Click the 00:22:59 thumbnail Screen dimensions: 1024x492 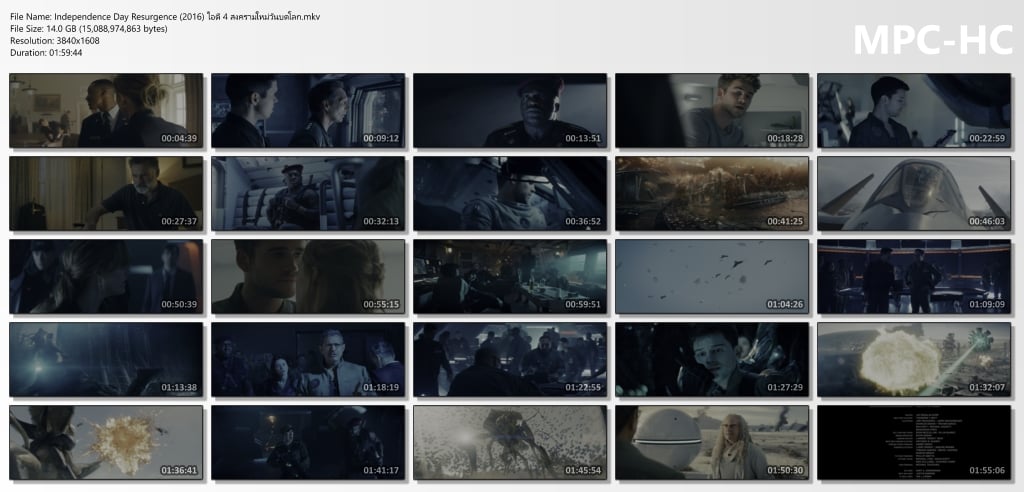pyautogui.click(x=914, y=110)
